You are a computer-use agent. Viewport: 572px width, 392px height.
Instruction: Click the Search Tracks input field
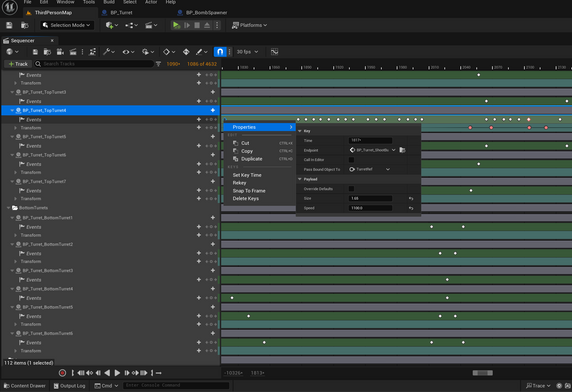(x=94, y=64)
